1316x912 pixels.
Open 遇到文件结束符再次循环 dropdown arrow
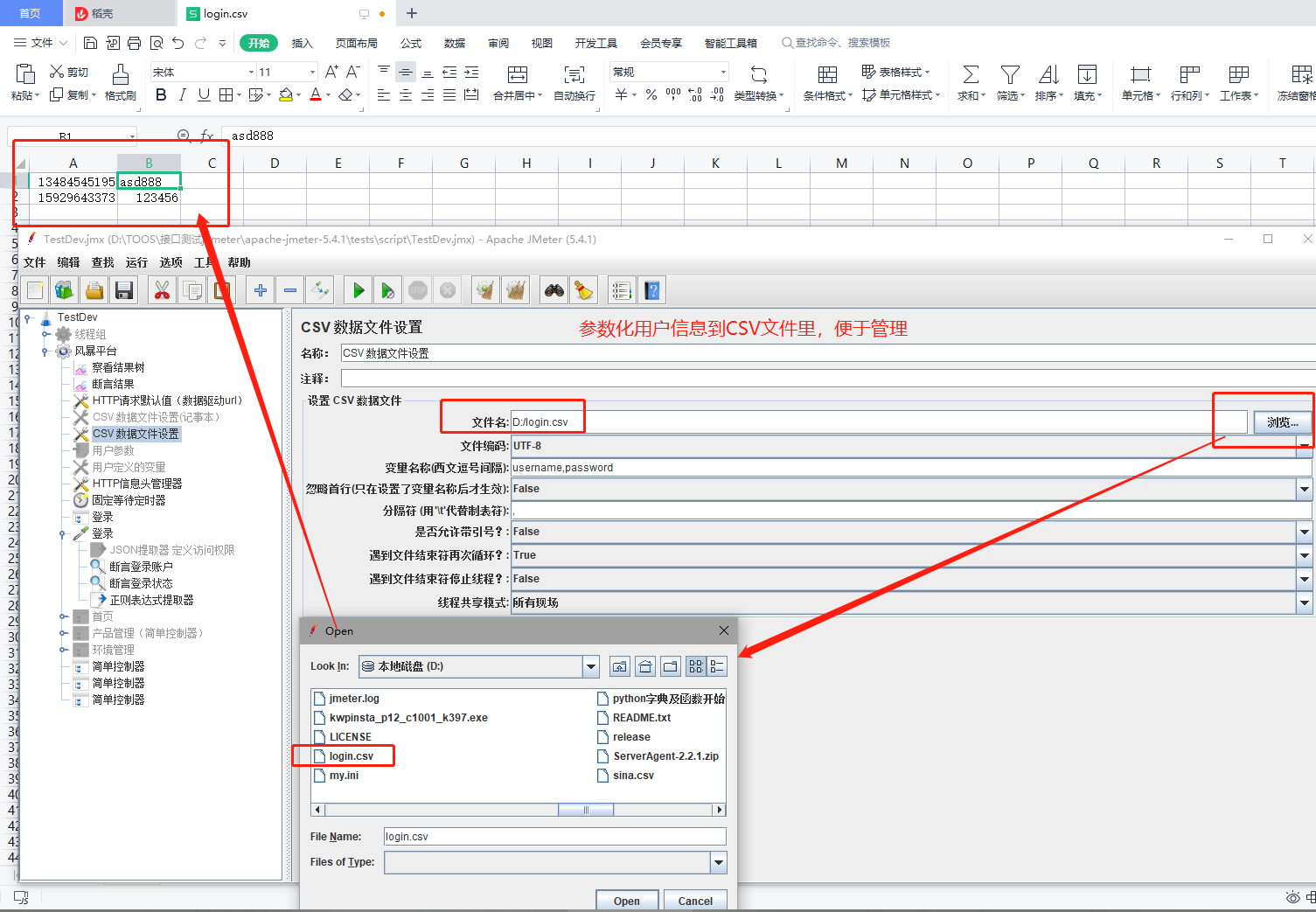click(1305, 555)
